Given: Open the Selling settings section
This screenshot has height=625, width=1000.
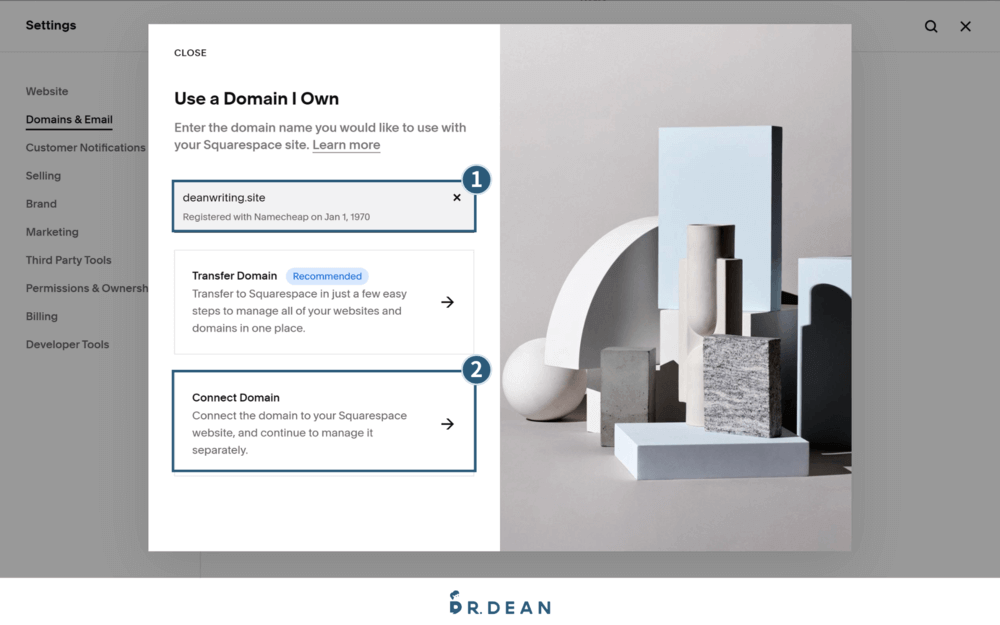Looking at the screenshot, I should 43,175.
